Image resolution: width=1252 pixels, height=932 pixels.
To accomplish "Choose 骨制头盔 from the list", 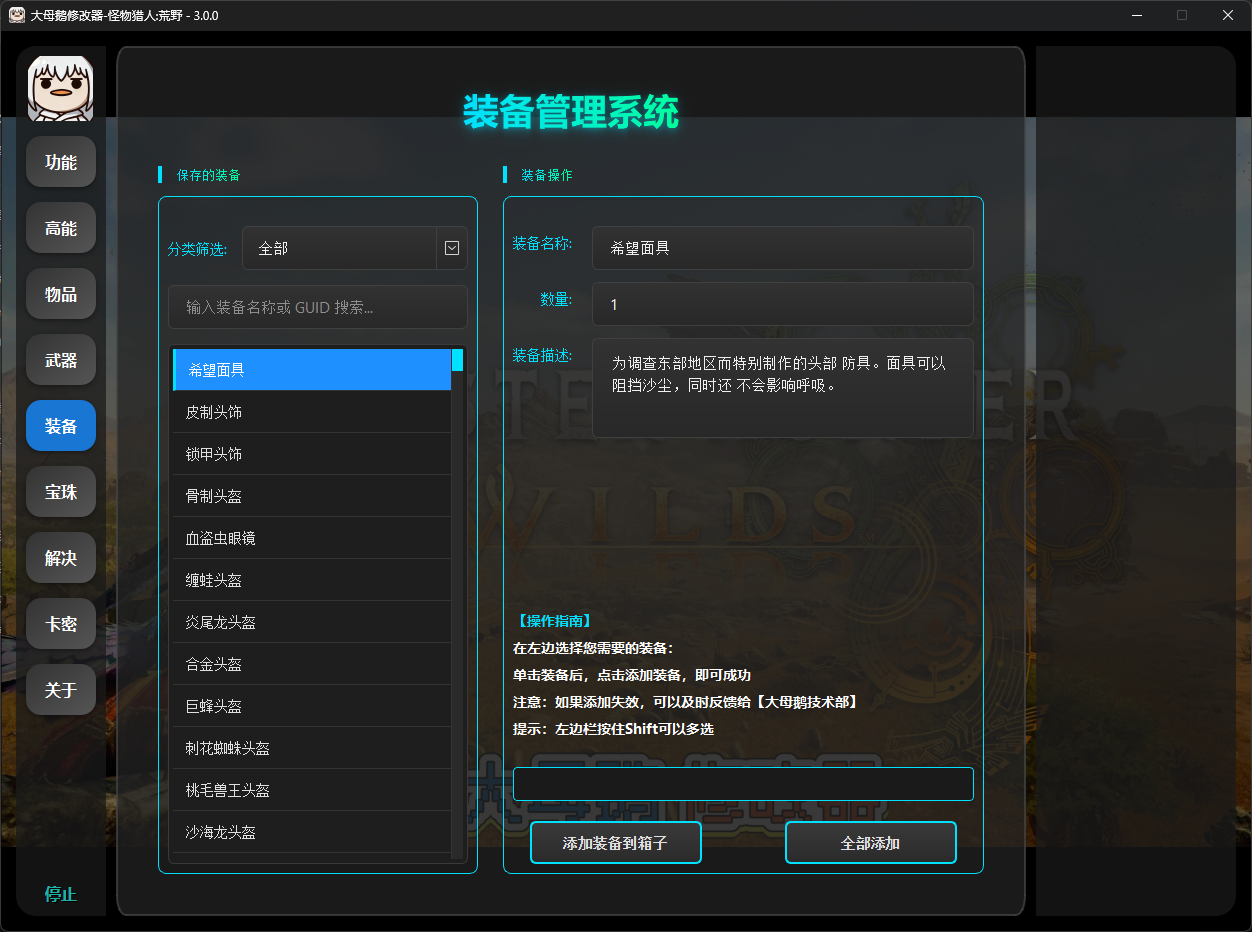I will (312, 496).
